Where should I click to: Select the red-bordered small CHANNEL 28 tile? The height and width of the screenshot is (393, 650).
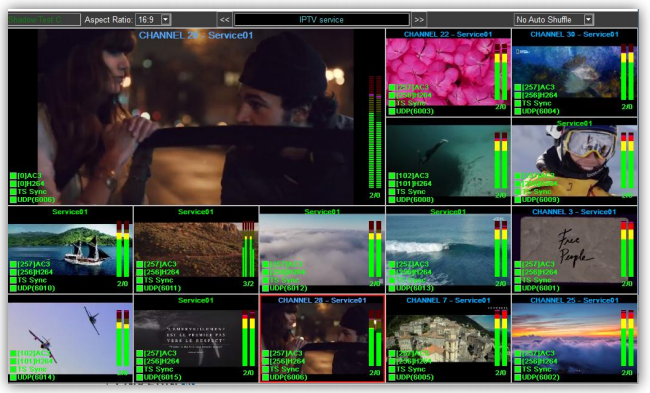click(322, 339)
